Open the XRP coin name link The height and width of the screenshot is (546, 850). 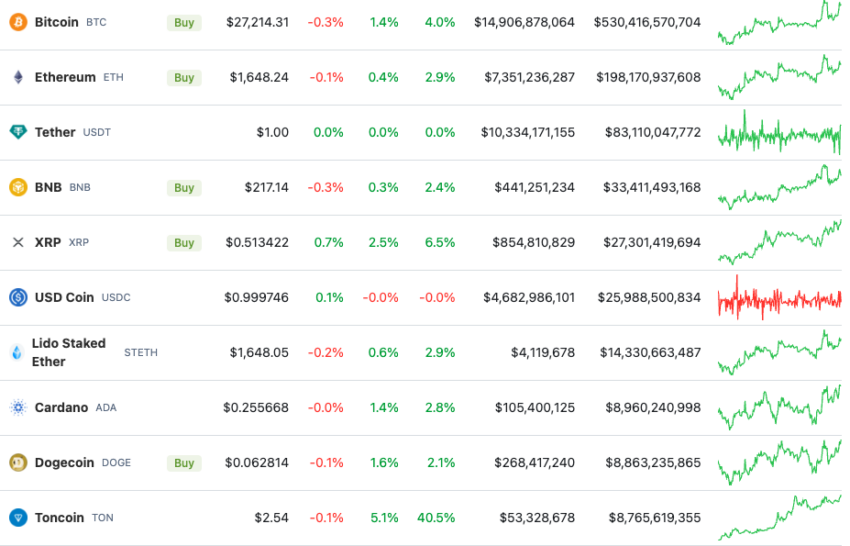pyautogui.click(x=48, y=242)
